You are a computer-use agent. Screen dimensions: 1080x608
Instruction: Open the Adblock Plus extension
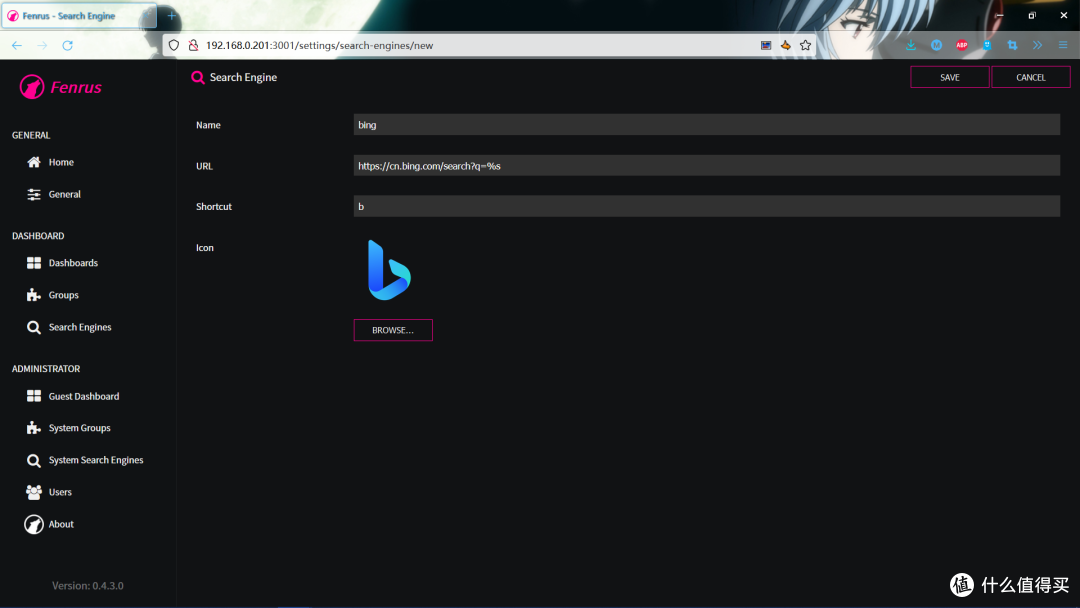[961, 45]
